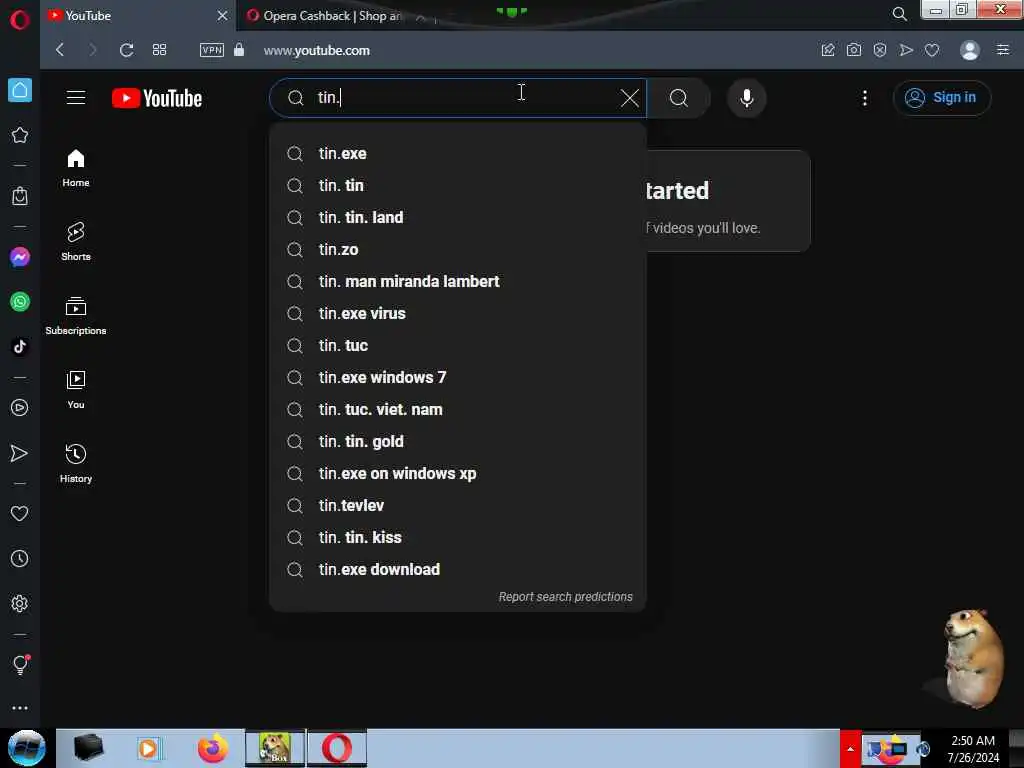Viewport: 1024px width, 768px height.
Task: Start voice search with microphone
Action: [x=746, y=98]
